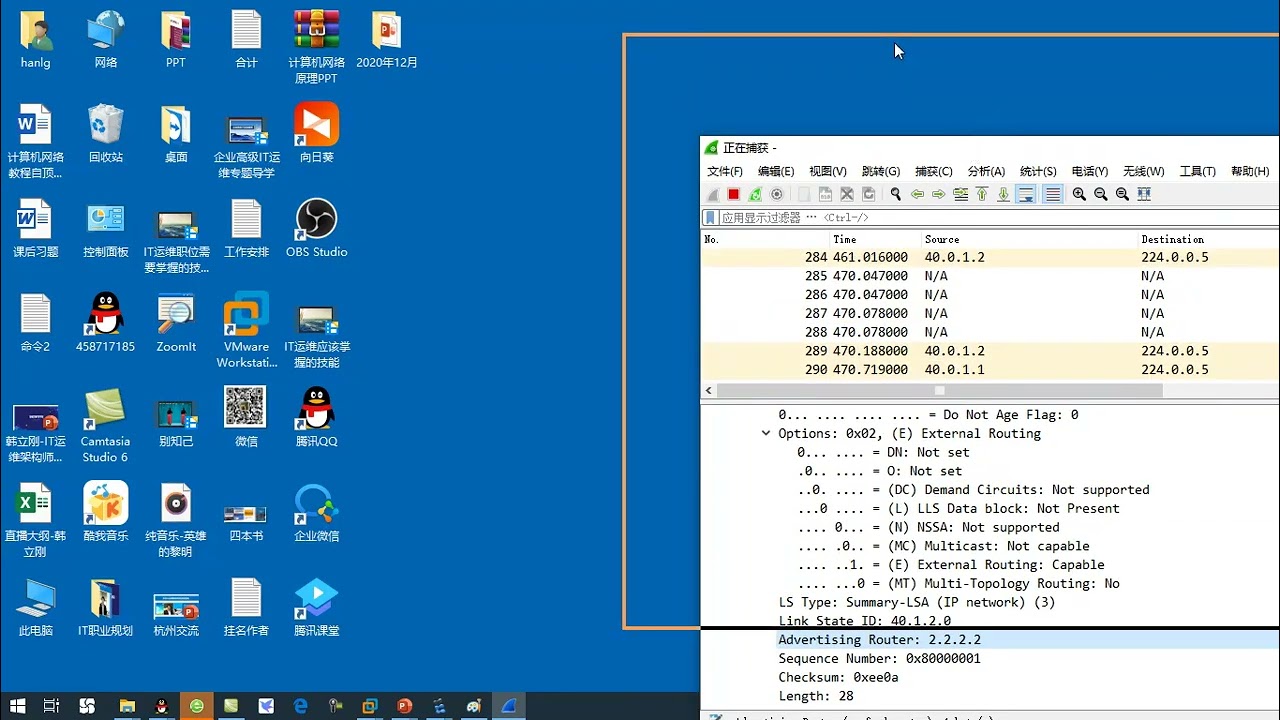The image size is (1280, 720).
Task: Open the Camtasia Studio 6 desktop shortcut
Action: point(105,426)
